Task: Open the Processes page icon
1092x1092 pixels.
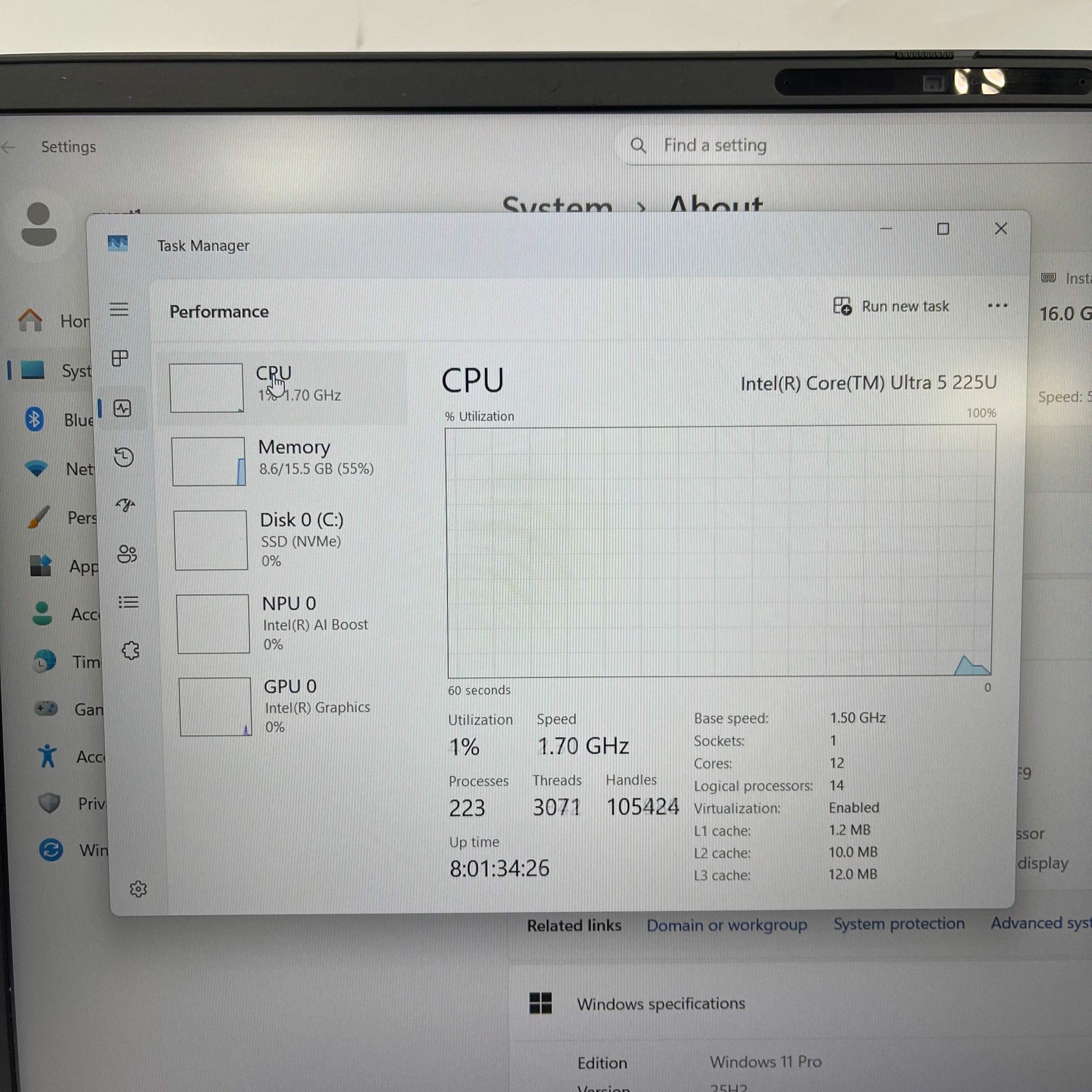Action: (x=120, y=358)
